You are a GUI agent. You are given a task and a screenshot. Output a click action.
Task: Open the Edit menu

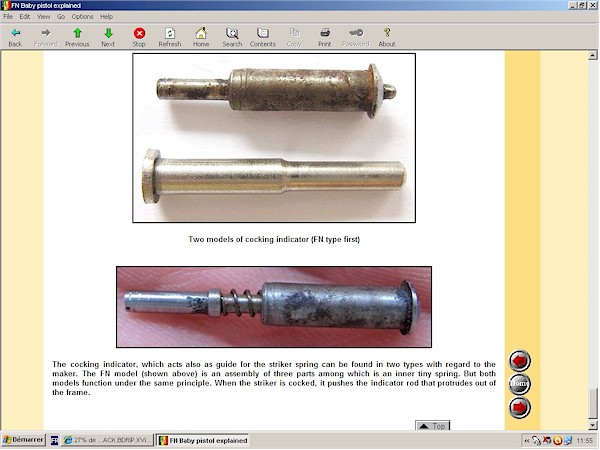pyautogui.click(x=25, y=16)
